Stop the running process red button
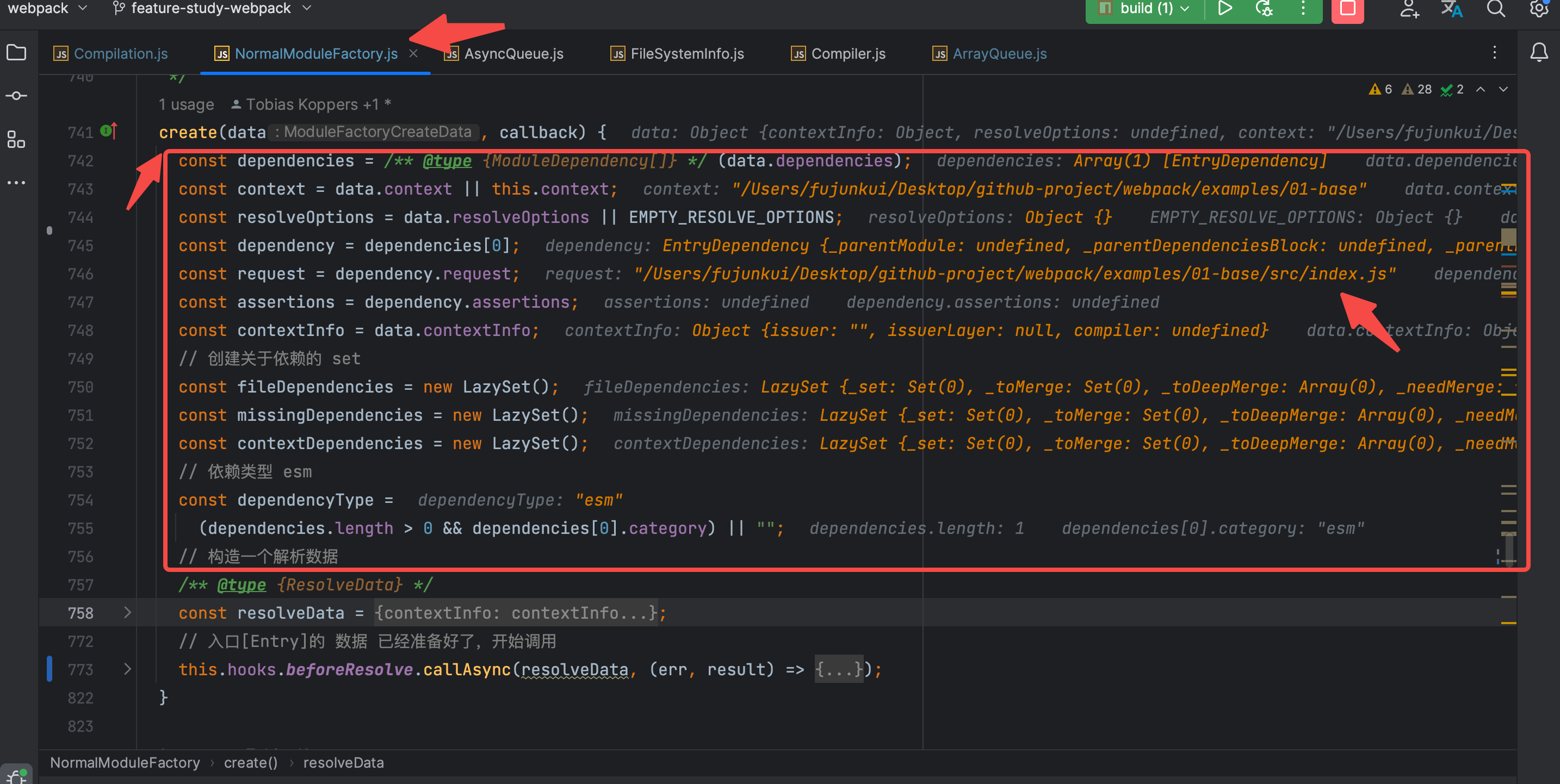The height and width of the screenshot is (784, 1560). click(x=1347, y=9)
